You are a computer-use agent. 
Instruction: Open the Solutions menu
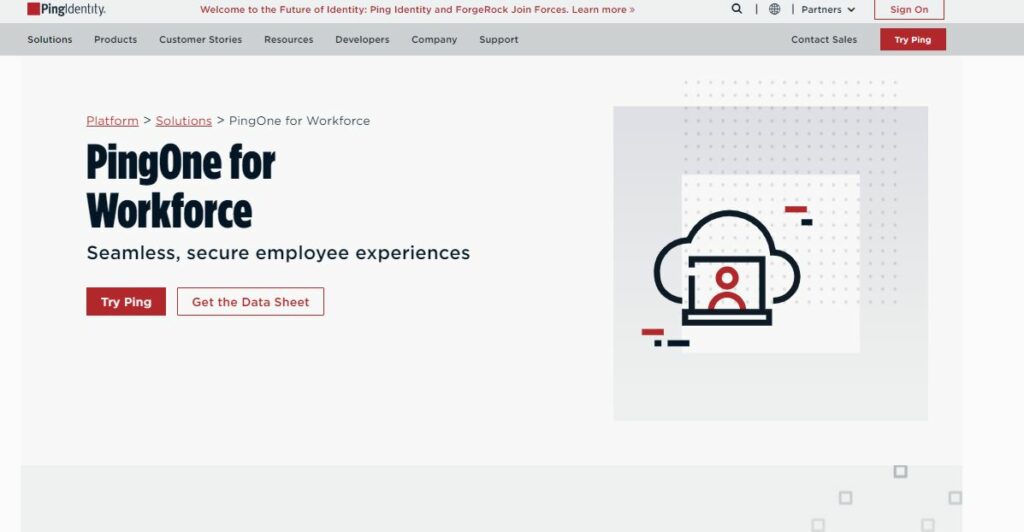(x=50, y=39)
